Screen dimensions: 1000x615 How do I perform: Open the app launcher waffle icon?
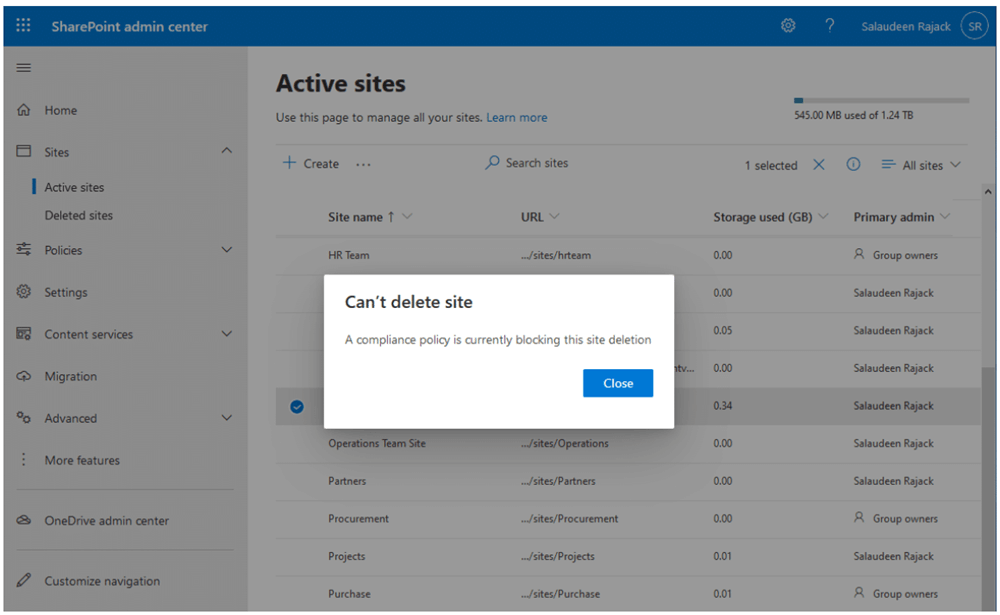(23, 26)
